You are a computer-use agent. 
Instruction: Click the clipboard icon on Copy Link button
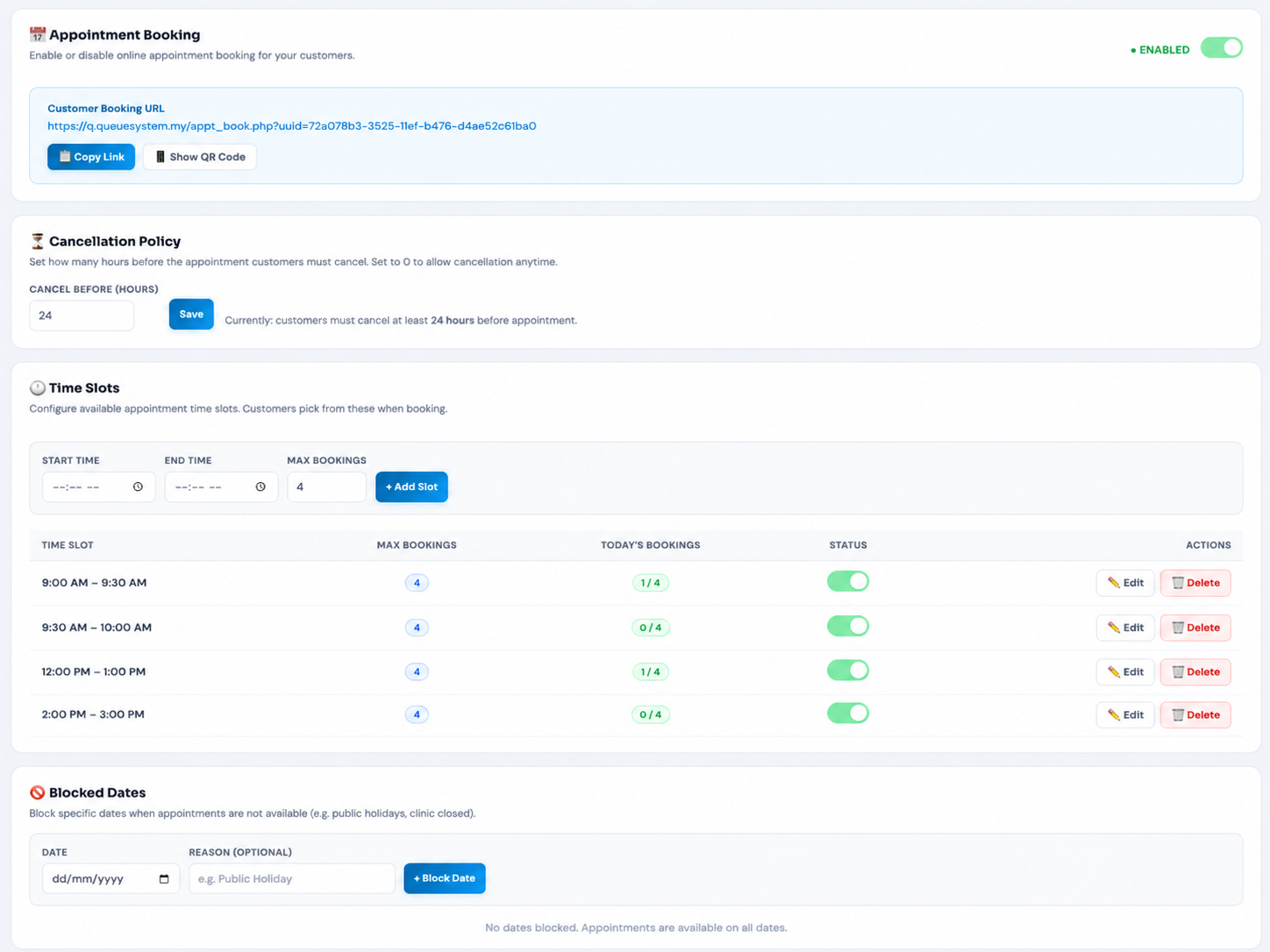64,156
